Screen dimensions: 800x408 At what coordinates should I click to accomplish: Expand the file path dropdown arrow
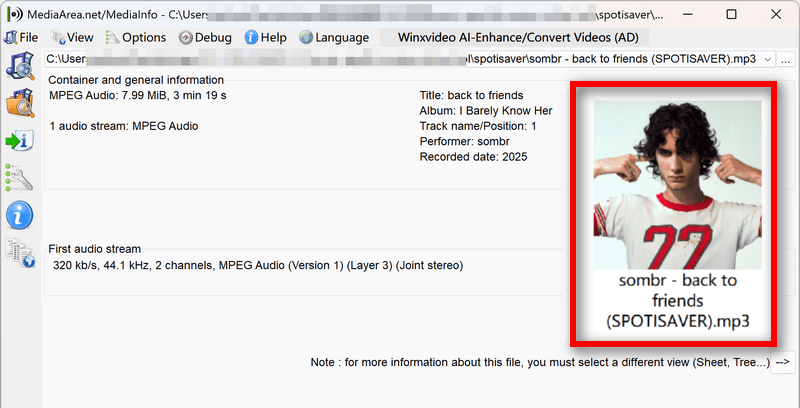point(767,59)
